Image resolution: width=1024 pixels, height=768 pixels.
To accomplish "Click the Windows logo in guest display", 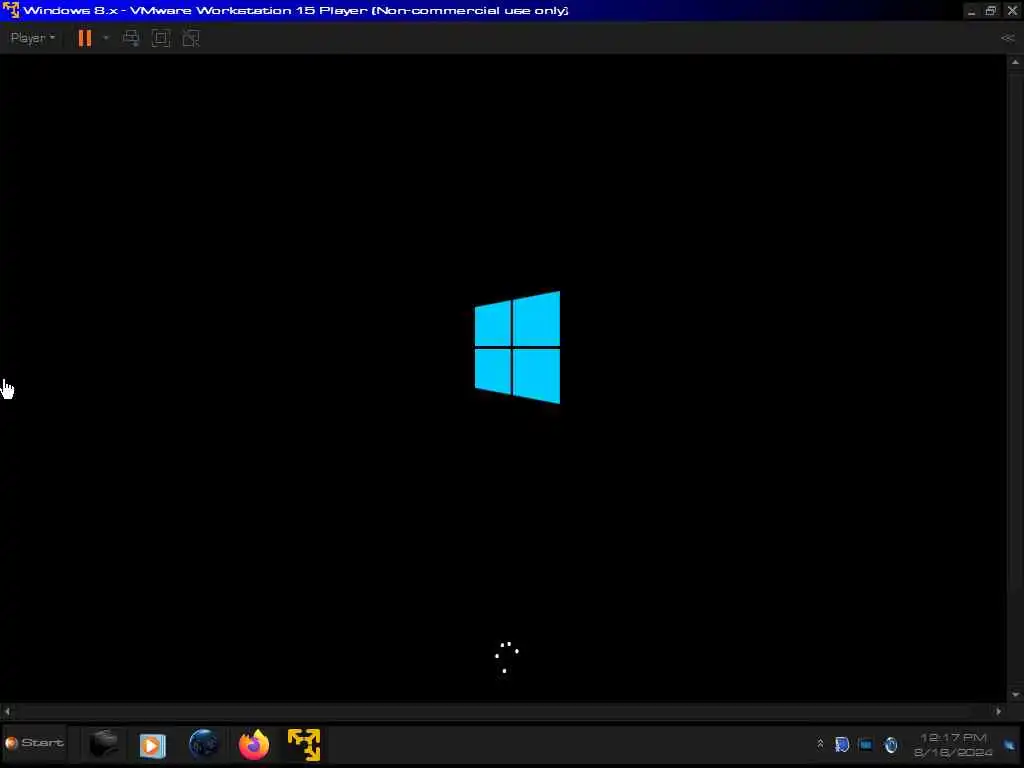I will [x=517, y=347].
